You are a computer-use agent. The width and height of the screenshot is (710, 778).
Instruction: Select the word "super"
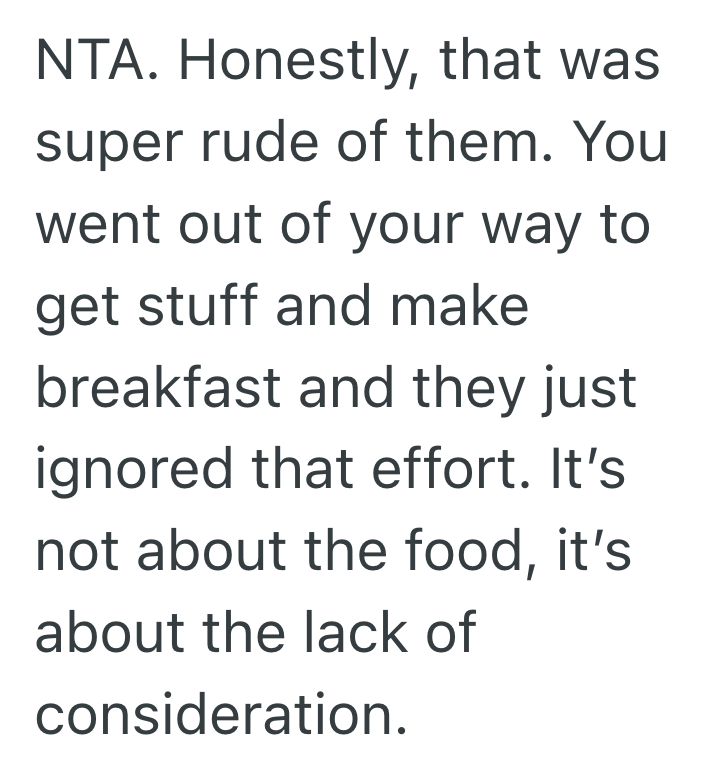coord(110,145)
